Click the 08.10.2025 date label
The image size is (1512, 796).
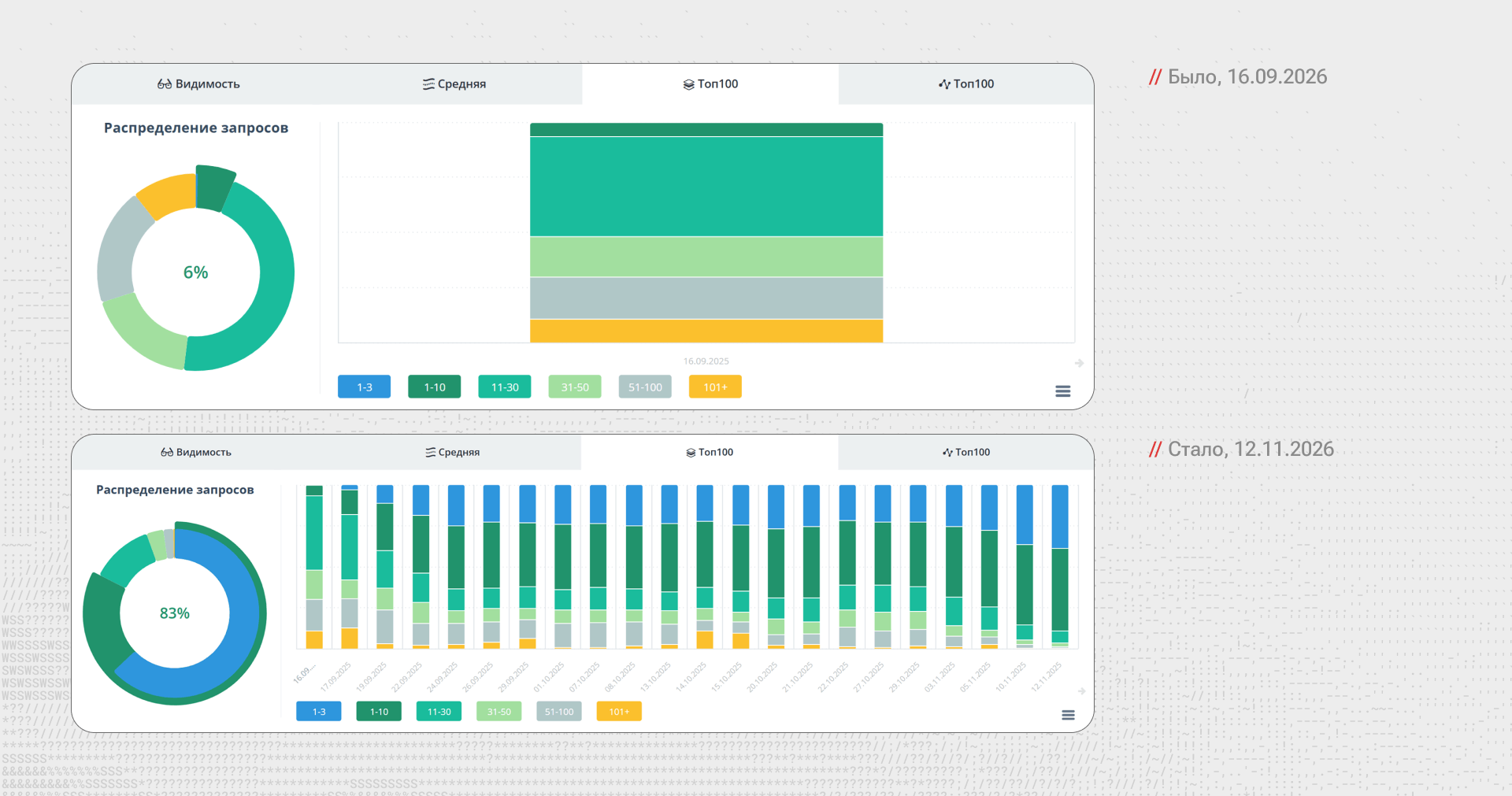[x=621, y=676]
